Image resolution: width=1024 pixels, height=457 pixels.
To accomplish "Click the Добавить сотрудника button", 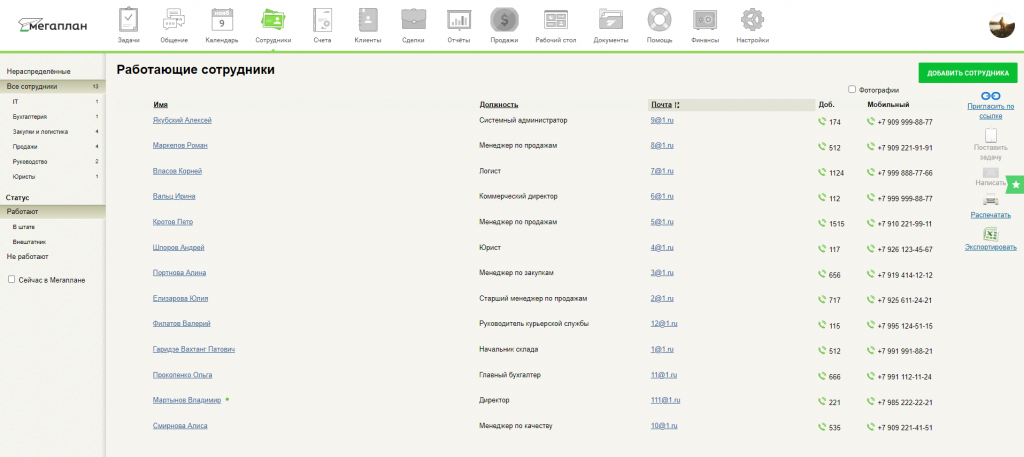I will click(966, 73).
